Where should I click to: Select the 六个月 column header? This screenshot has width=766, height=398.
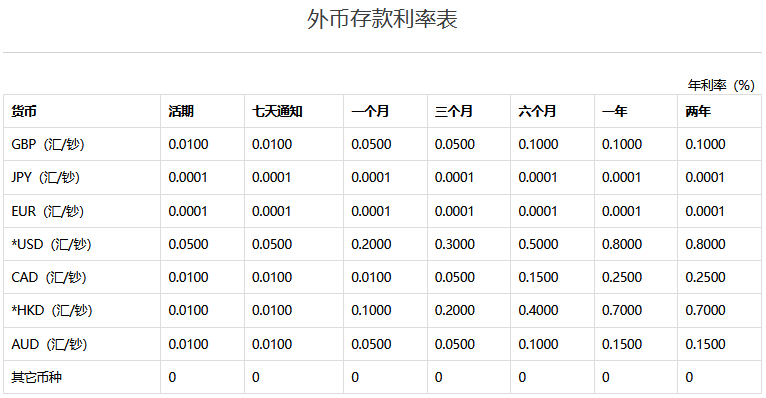(x=537, y=111)
